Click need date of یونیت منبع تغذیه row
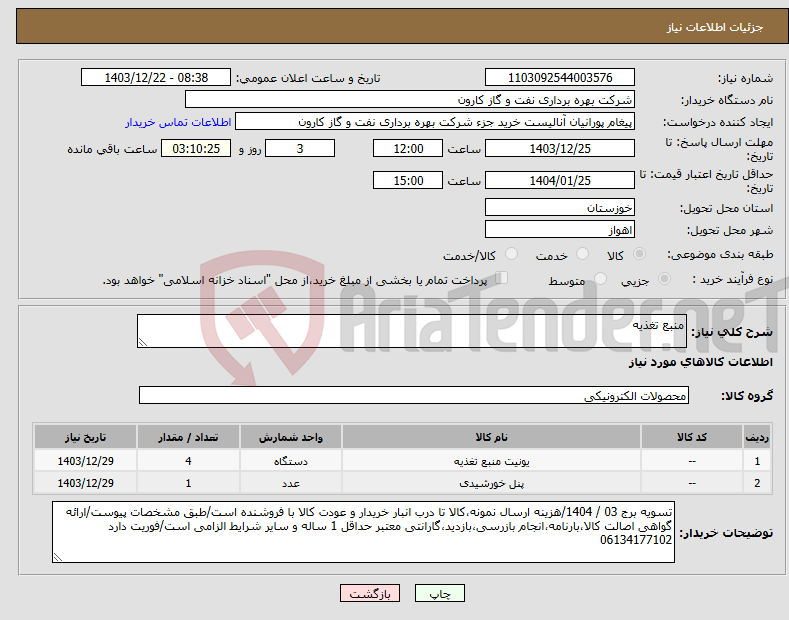Image resolution: width=789 pixels, height=620 pixels. tap(85, 461)
